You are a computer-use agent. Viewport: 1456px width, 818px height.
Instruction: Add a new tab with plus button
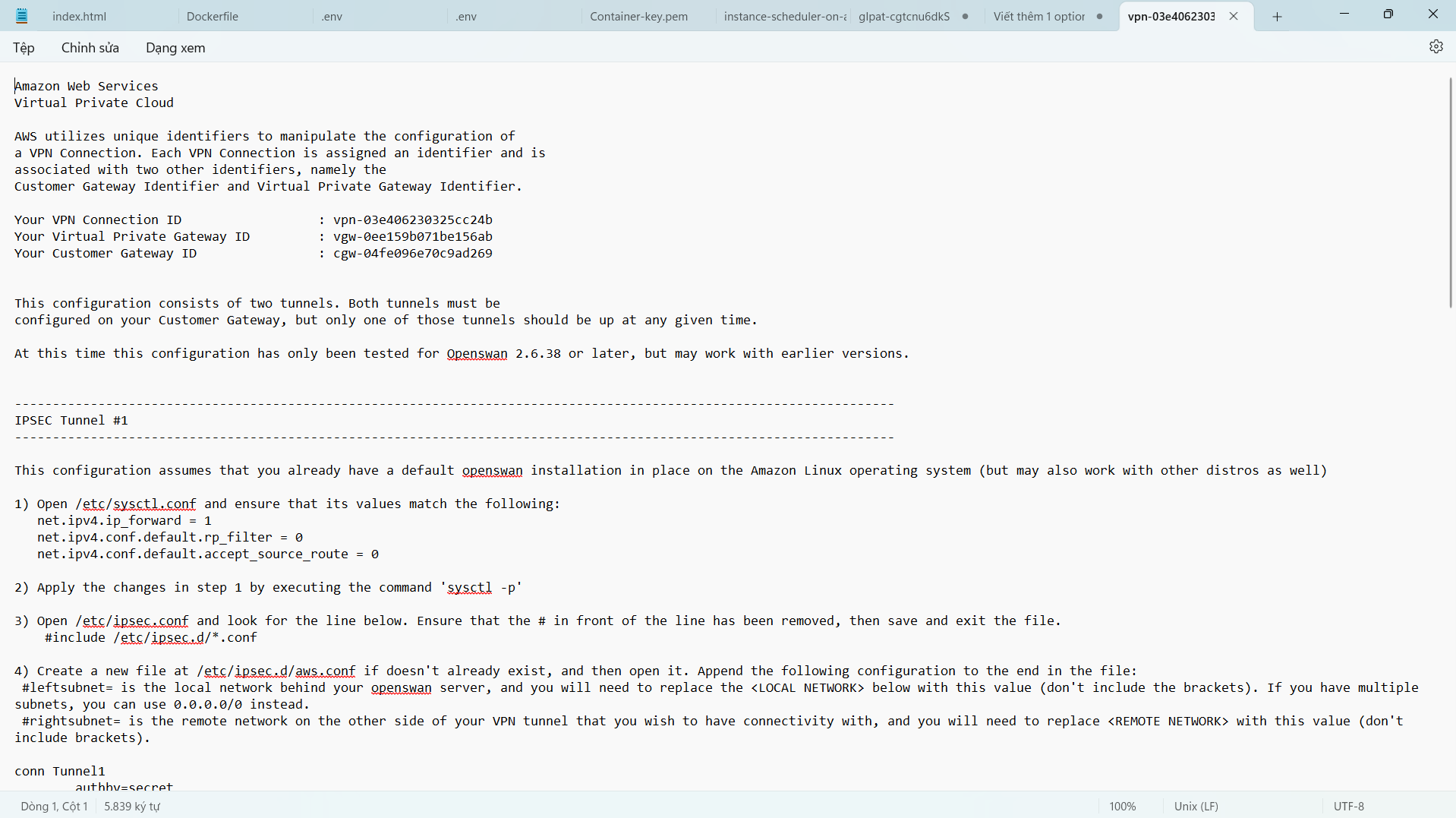point(1277,16)
